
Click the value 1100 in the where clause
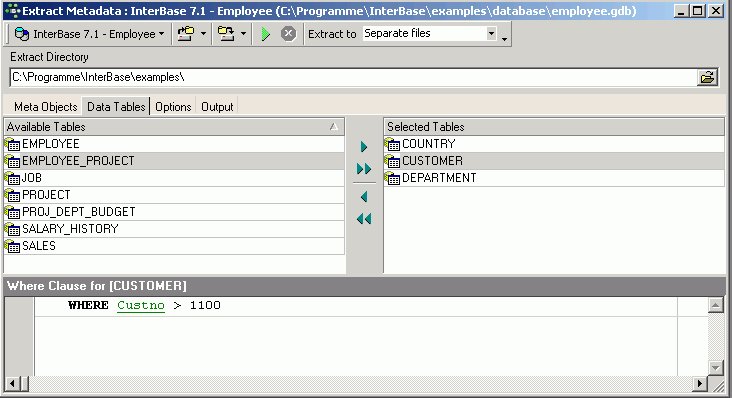(x=205, y=306)
